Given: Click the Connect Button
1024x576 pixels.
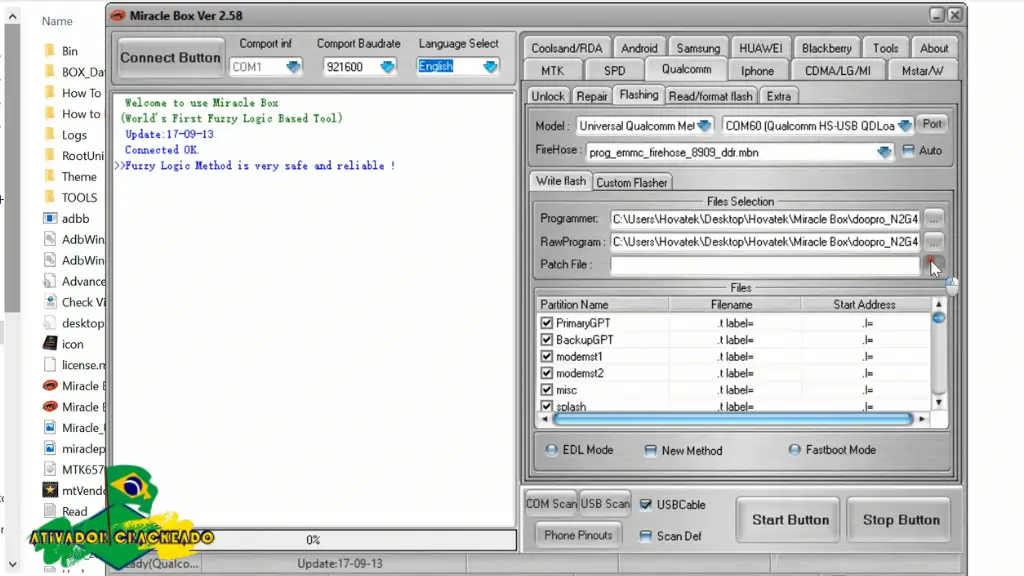Looking at the screenshot, I should (170, 57).
